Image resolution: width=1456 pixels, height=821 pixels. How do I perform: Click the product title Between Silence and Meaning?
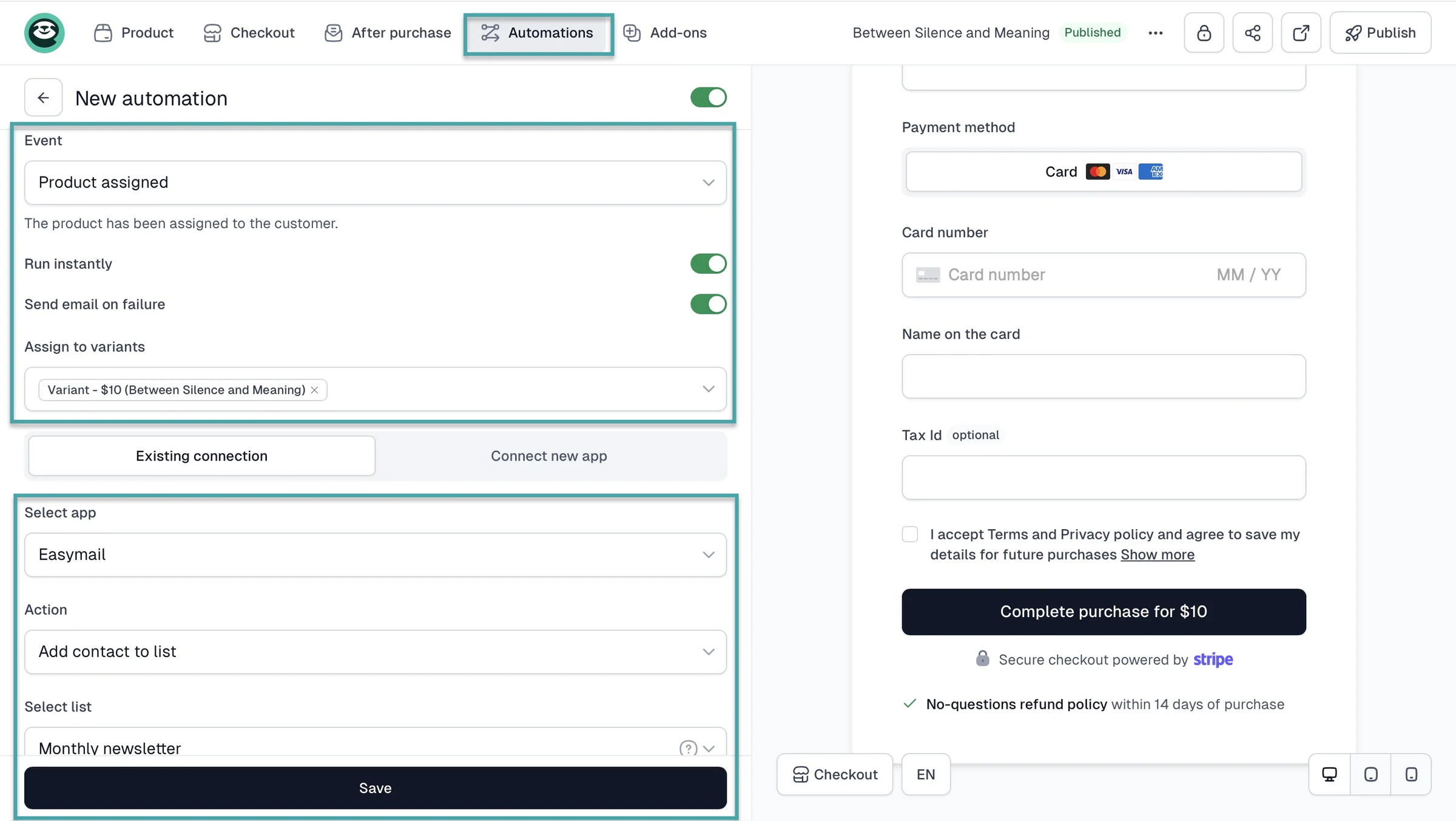[x=951, y=33]
